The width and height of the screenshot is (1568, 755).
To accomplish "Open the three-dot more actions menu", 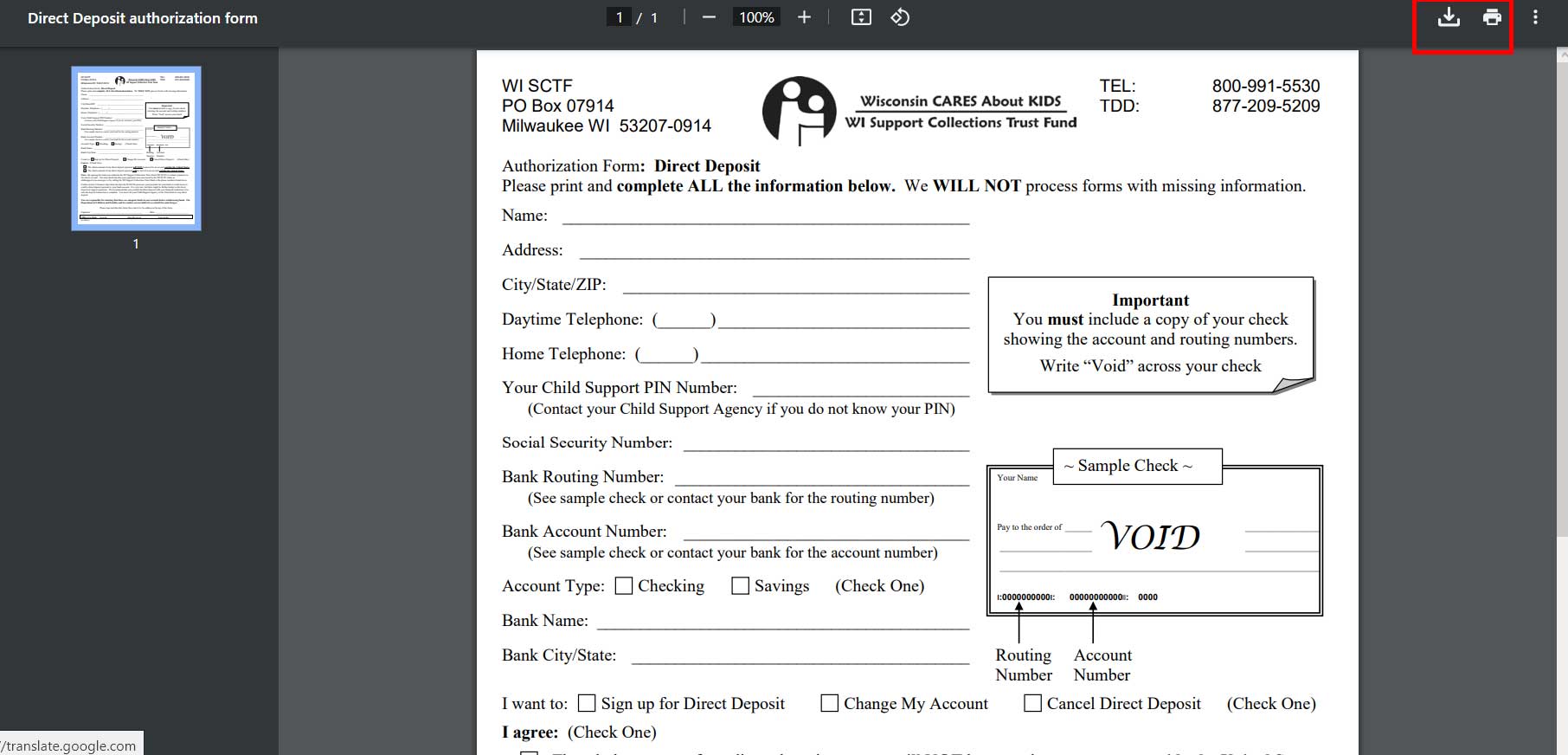I will click(x=1535, y=17).
